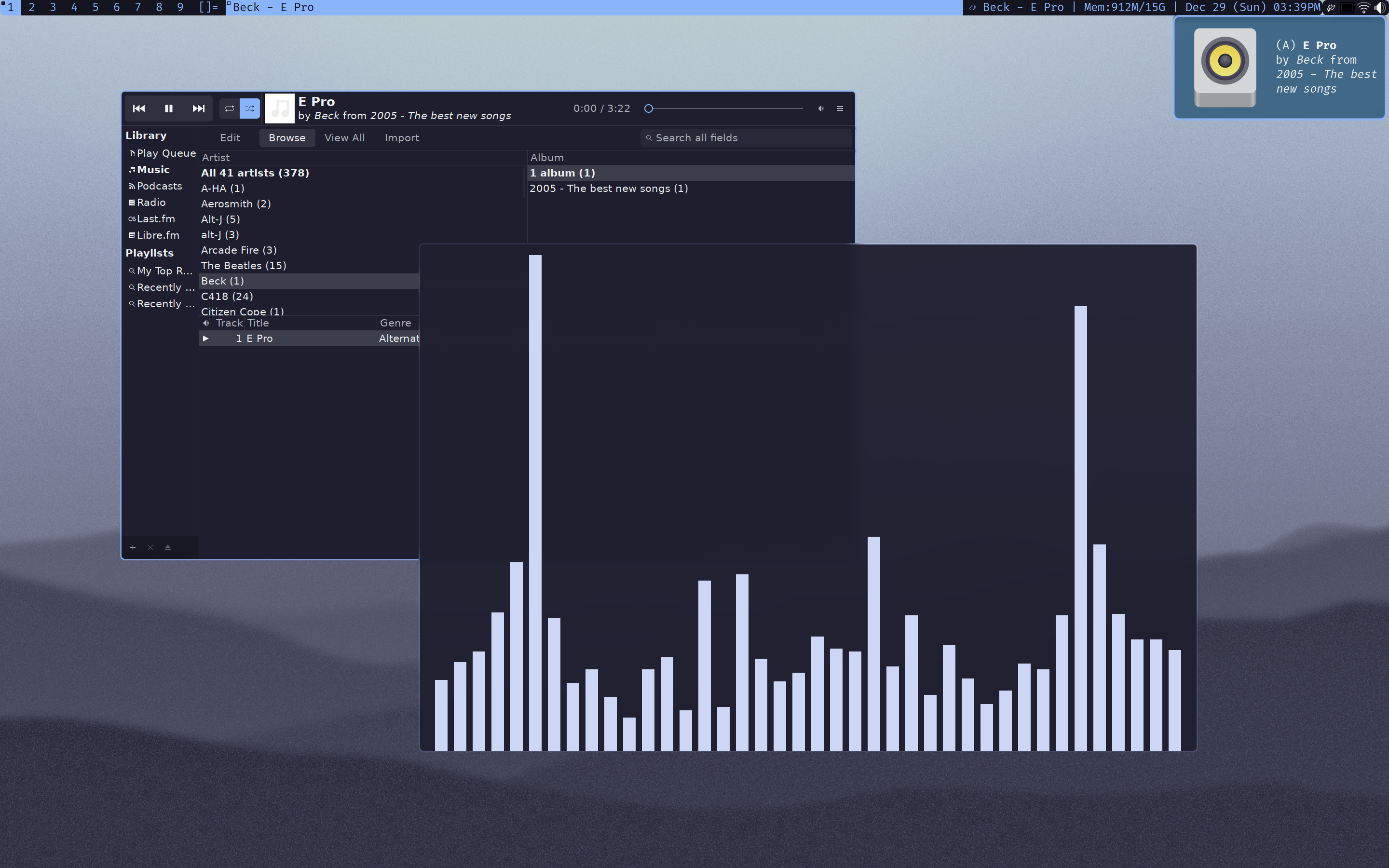Skip to the next track
Screen dimensions: 1389x868
point(199,108)
